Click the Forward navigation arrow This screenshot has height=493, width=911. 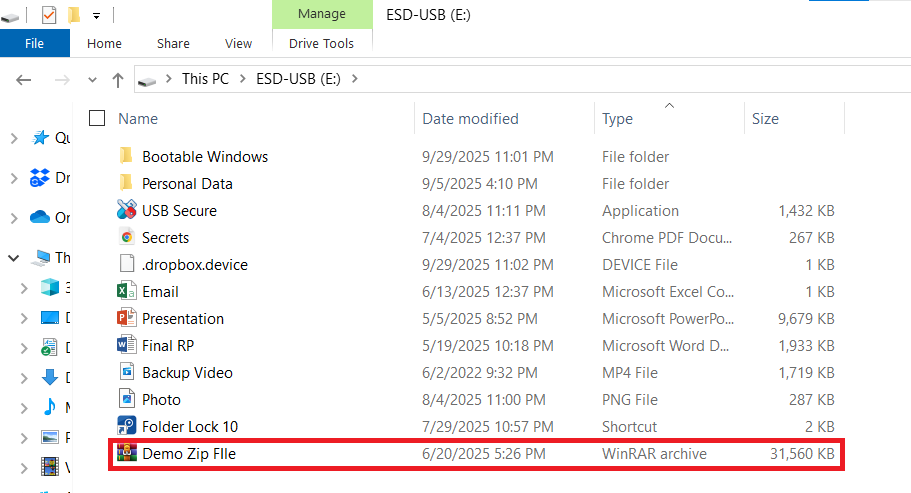tap(62, 80)
